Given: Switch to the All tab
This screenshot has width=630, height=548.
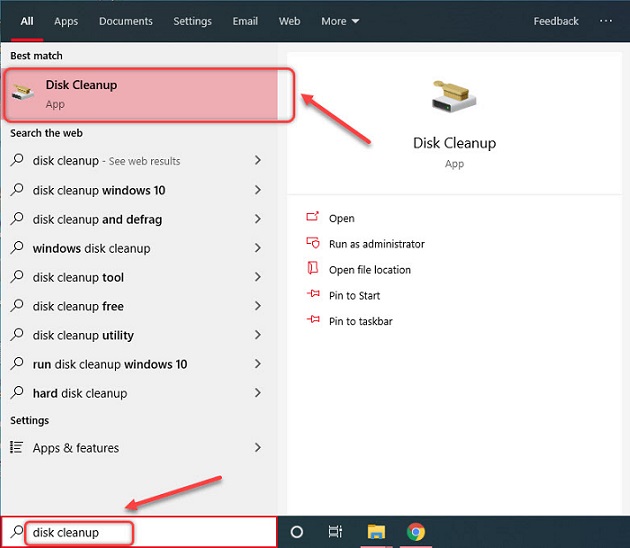Looking at the screenshot, I should [x=27, y=21].
